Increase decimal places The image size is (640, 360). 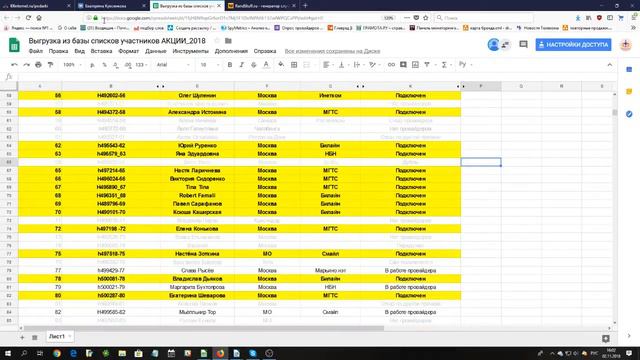pos(128,65)
